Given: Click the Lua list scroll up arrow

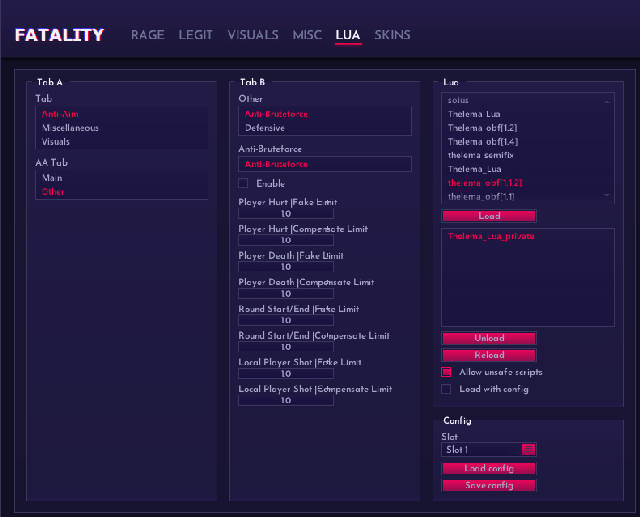Looking at the screenshot, I should pyautogui.click(x=608, y=101).
